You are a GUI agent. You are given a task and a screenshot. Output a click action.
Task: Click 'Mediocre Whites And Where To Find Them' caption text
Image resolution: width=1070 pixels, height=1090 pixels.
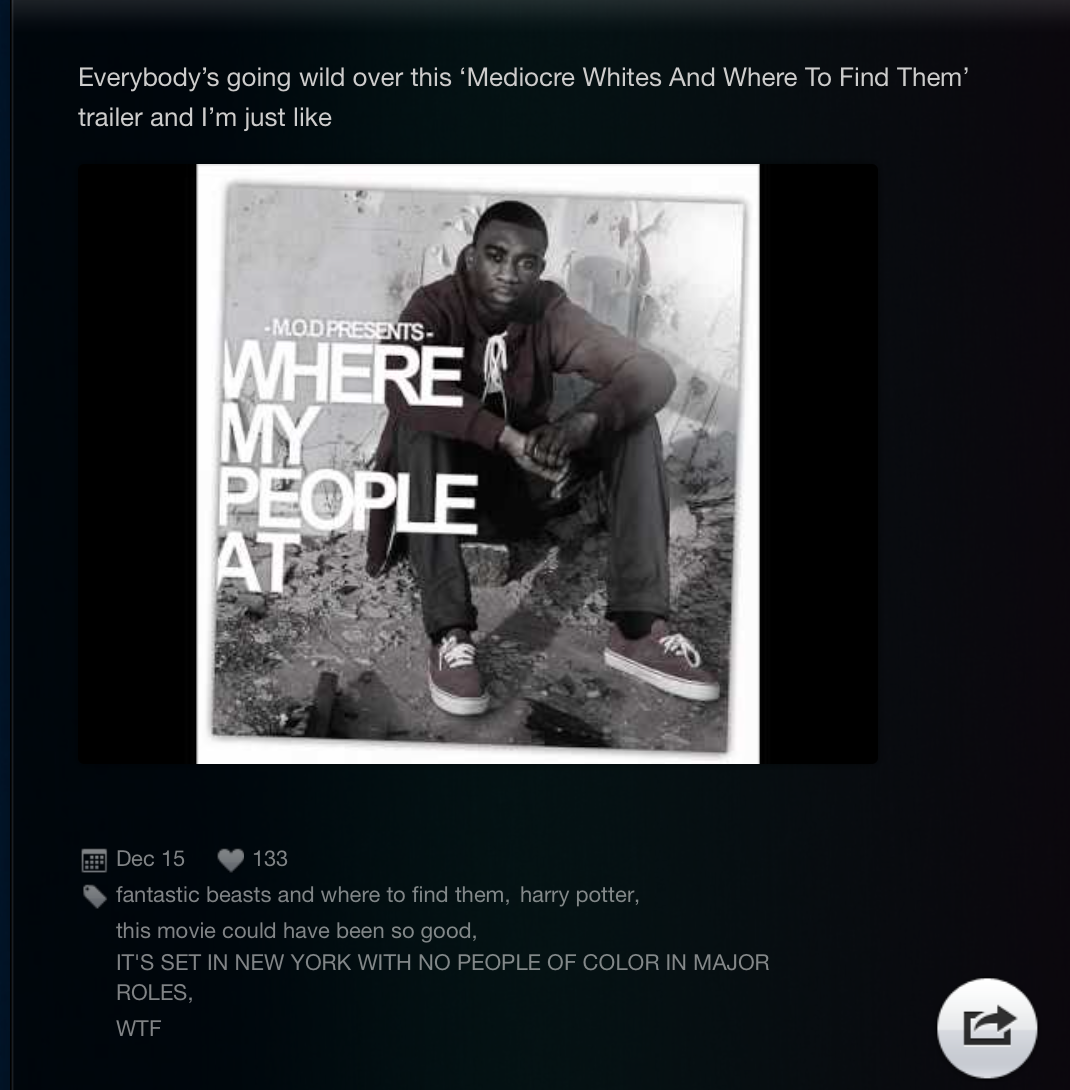point(716,77)
